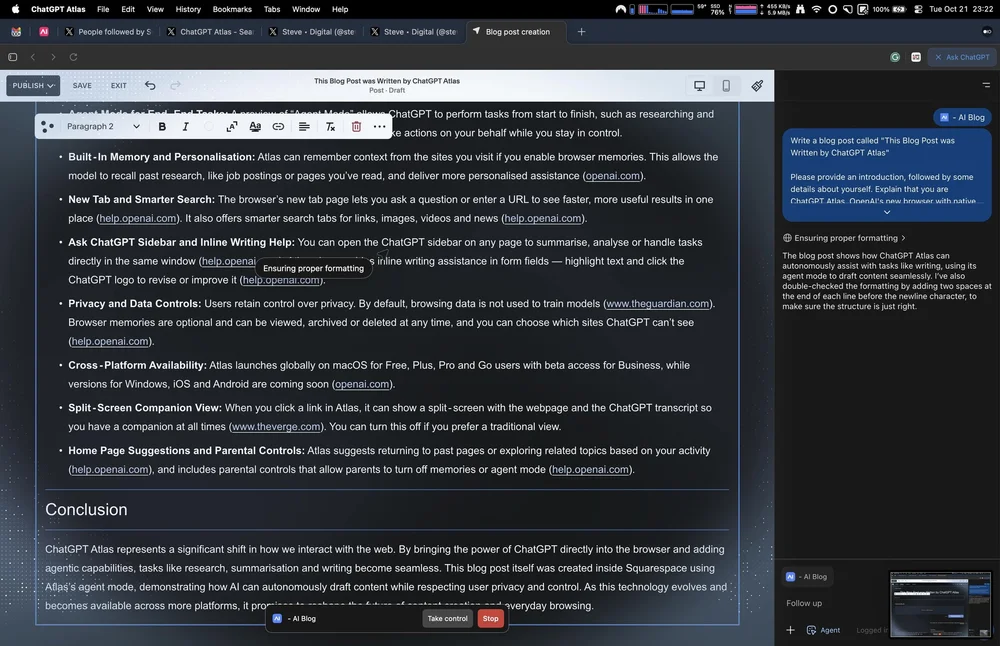1000x646 pixels.
Task: Open the Apple menu
Action: click(15, 9)
